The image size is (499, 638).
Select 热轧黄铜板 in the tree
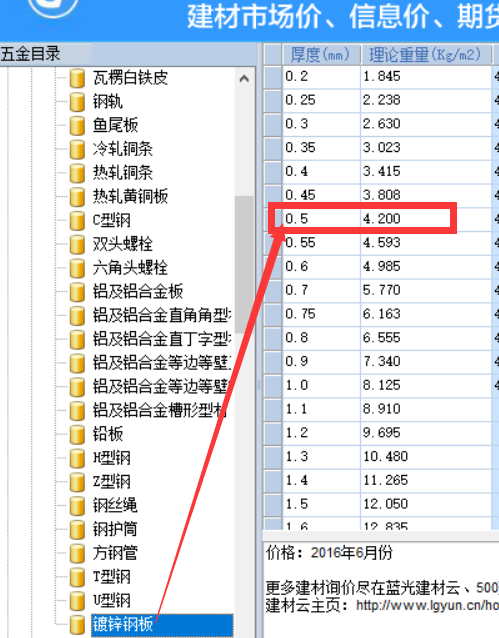[x=130, y=196]
